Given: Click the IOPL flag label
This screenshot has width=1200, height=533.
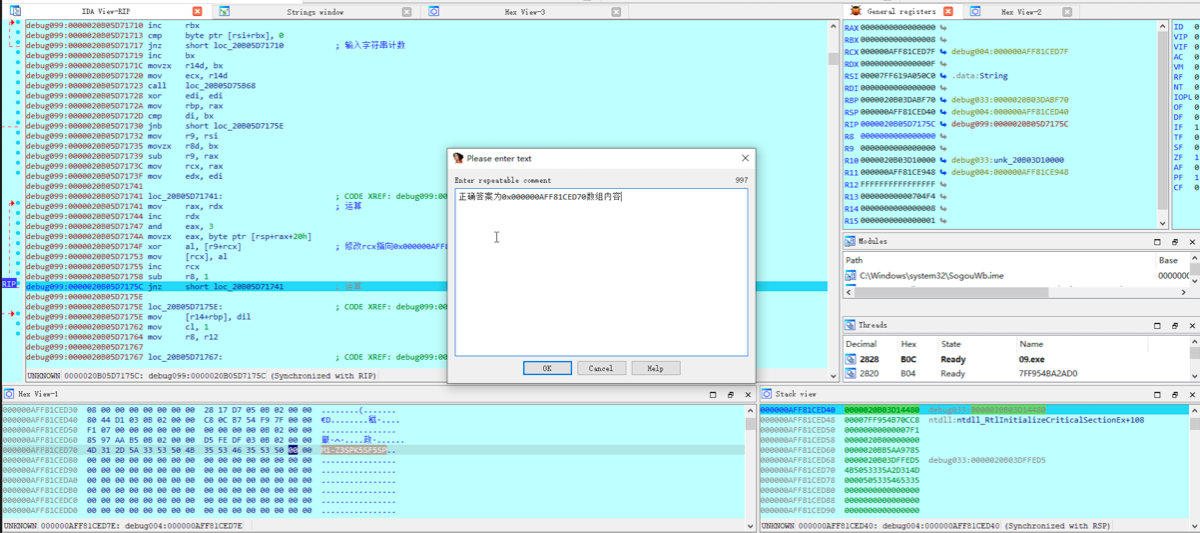Looking at the screenshot, I should coord(1182,96).
